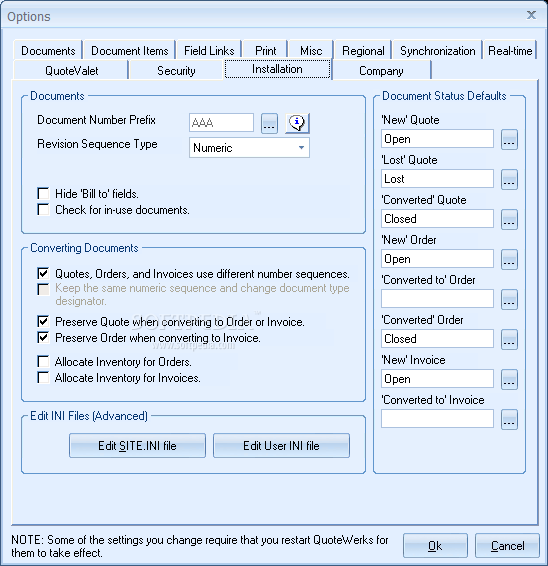Dismiss the dialog with Cancel
Viewport: 548px width, 566px height.
507,546
